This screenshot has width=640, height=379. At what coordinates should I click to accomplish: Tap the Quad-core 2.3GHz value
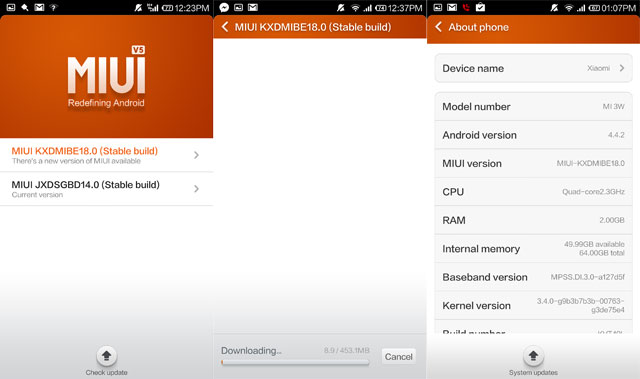click(593, 192)
